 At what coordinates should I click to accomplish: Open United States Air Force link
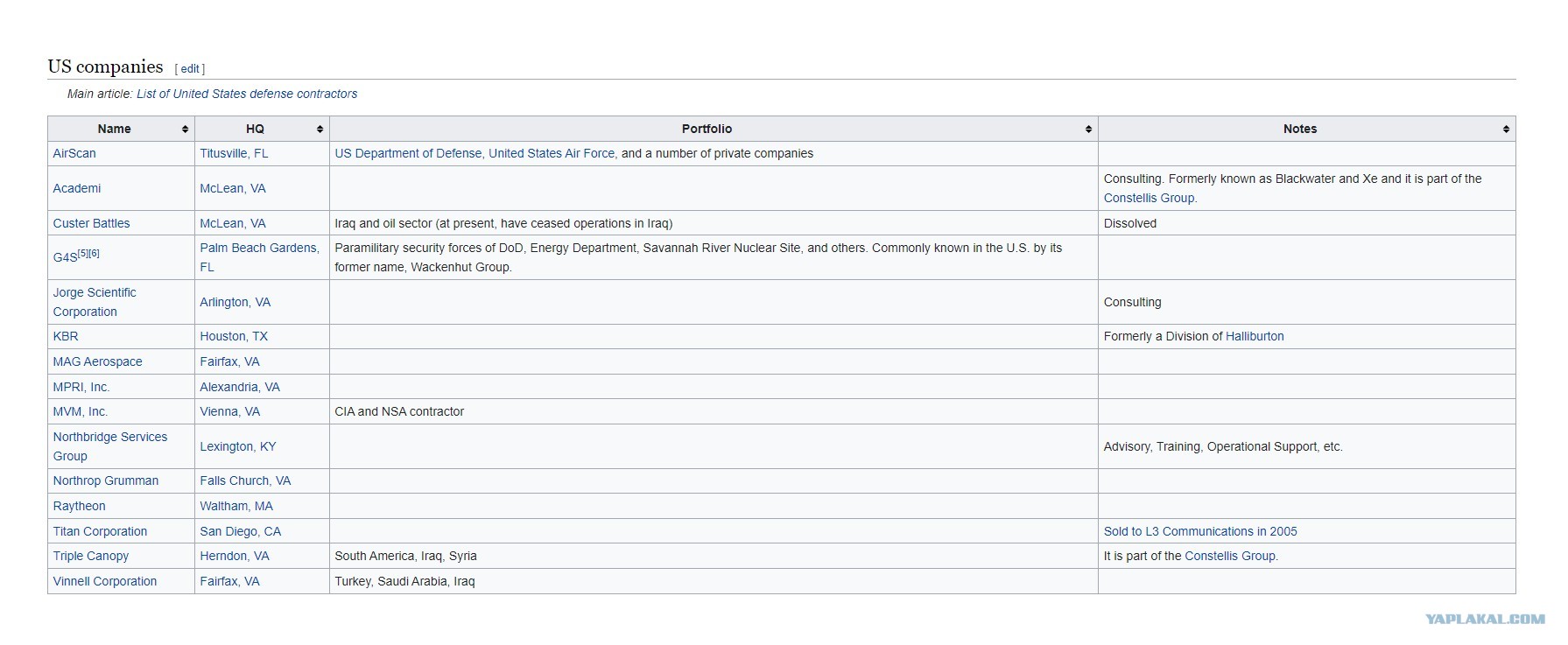click(x=552, y=153)
